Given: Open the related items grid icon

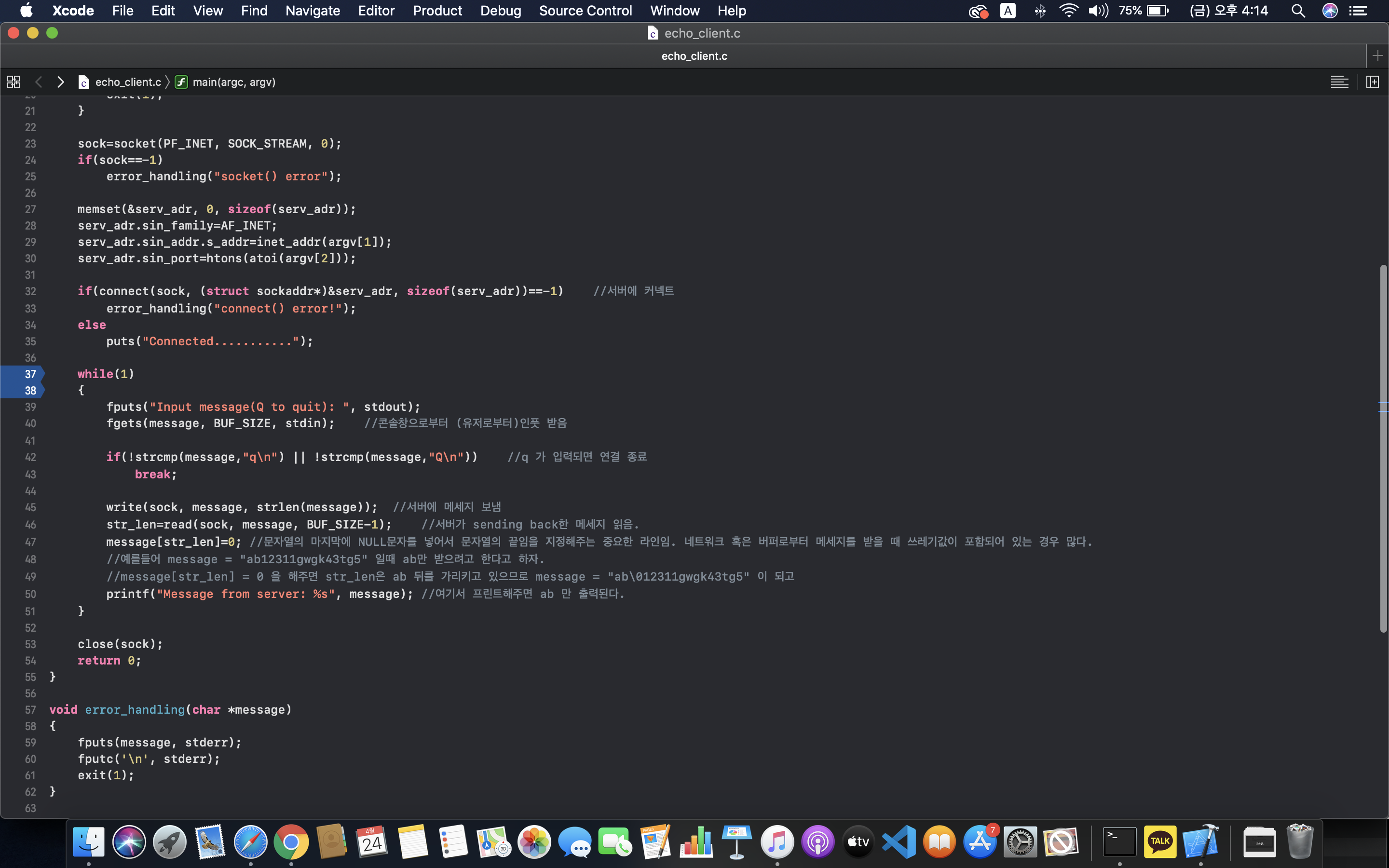Looking at the screenshot, I should click(14, 82).
